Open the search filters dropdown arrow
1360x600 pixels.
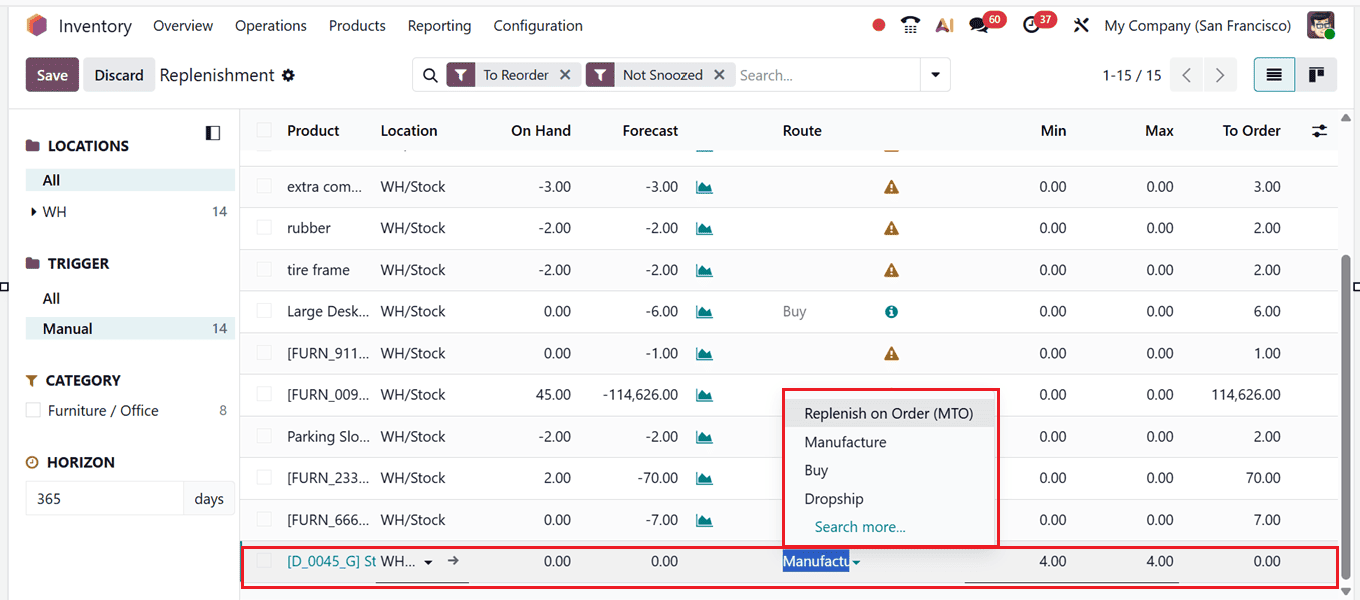[x=935, y=74]
